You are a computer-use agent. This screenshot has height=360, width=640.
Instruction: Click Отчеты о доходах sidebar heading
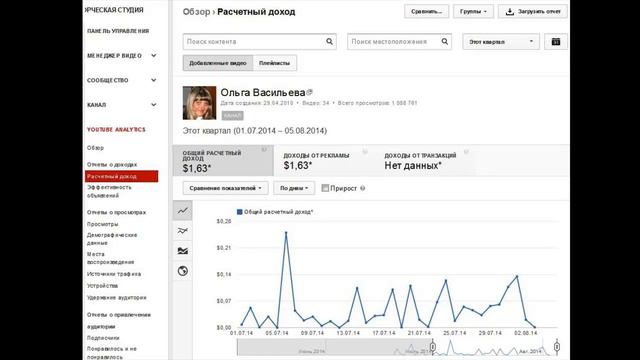click(x=112, y=164)
